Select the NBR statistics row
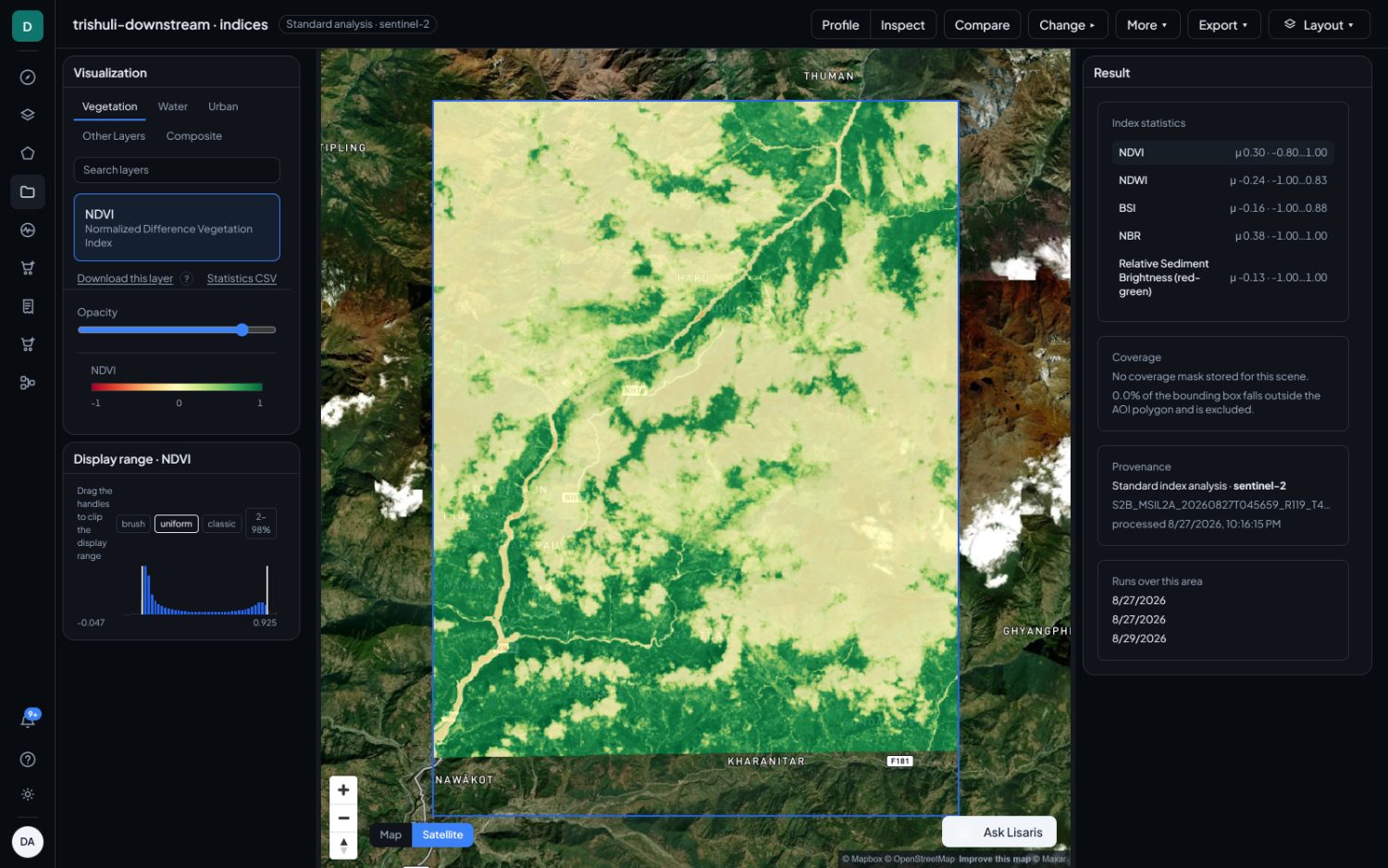 (x=1222, y=236)
